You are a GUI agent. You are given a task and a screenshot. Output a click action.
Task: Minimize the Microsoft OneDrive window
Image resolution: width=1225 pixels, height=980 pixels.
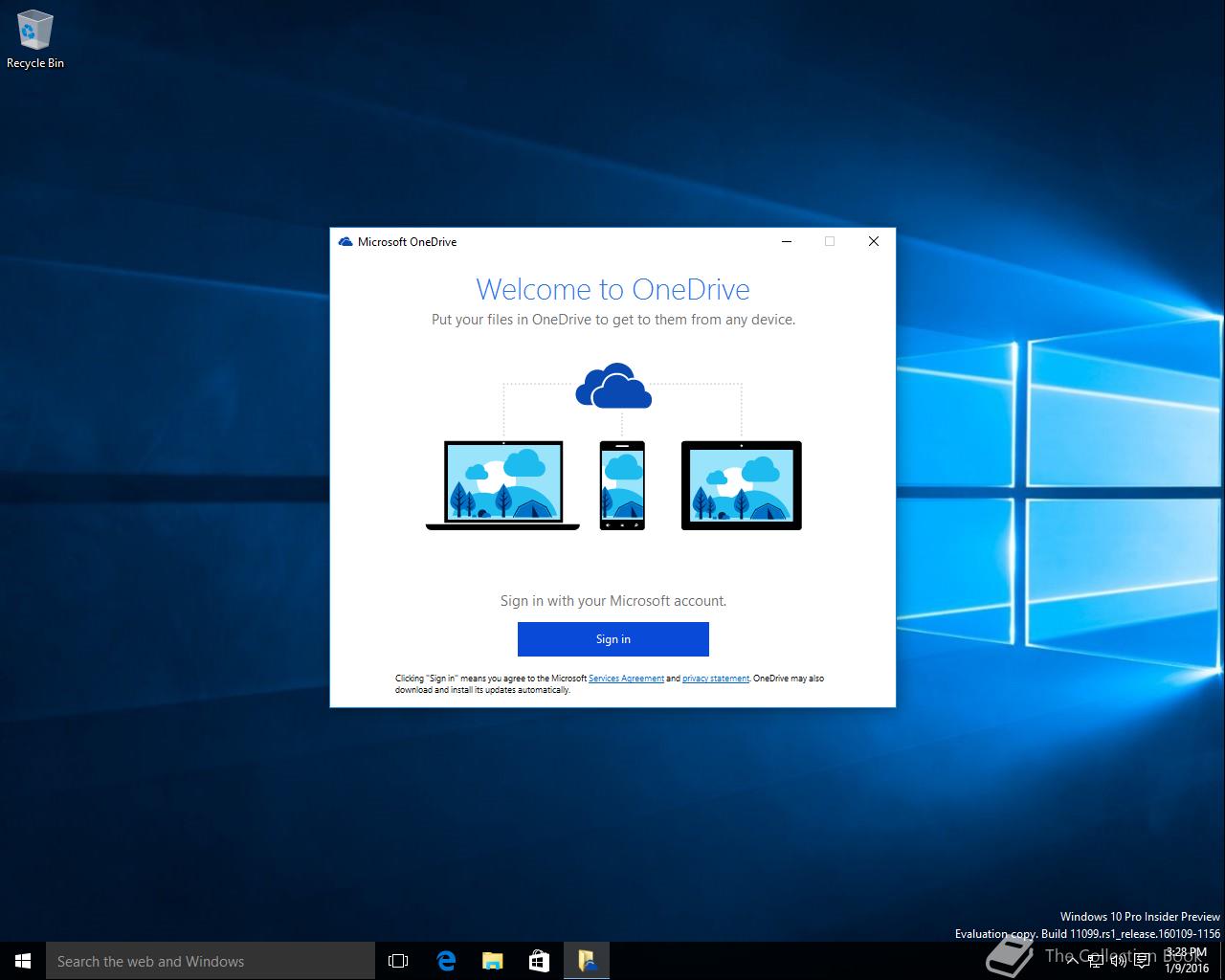(787, 241)
